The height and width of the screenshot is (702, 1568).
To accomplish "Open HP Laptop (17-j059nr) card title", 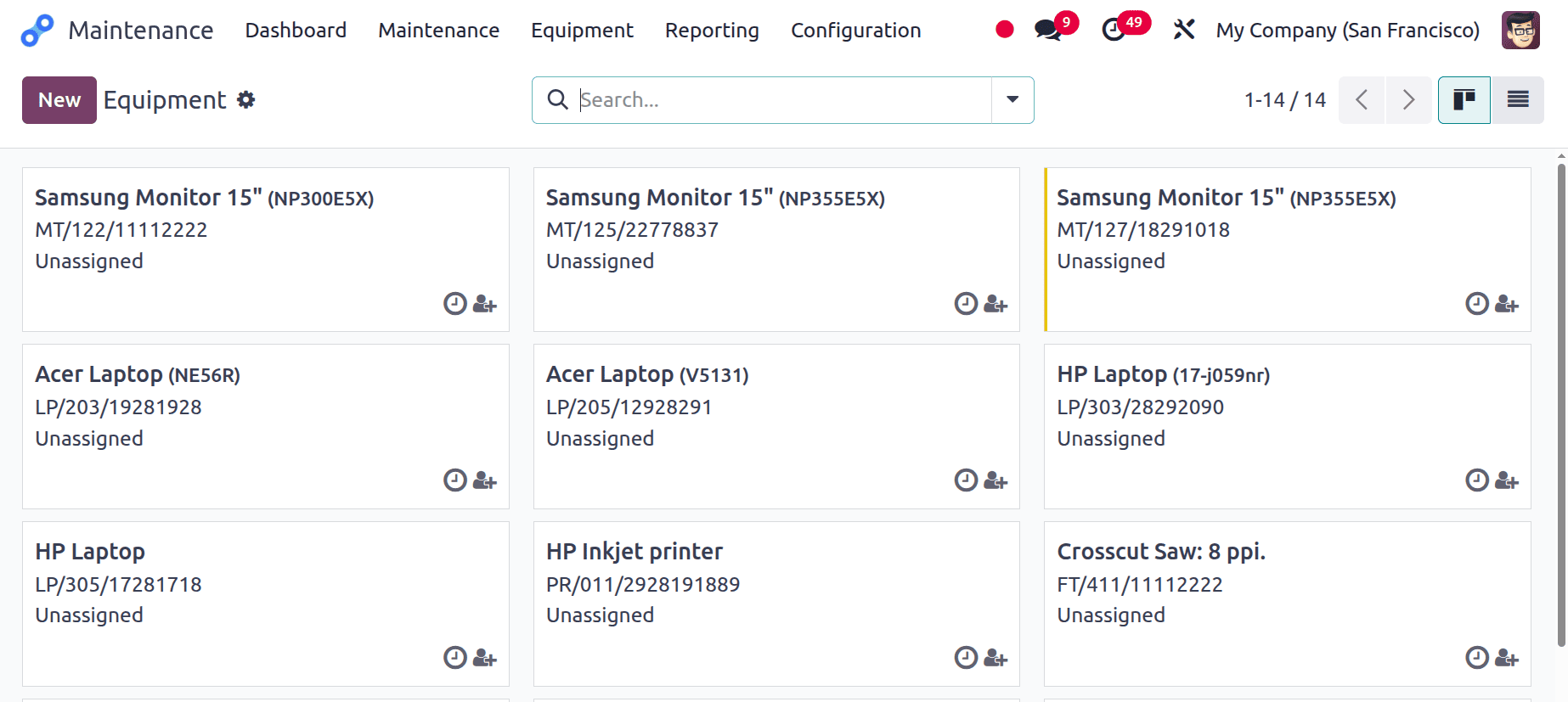I will coord(1163,374).
